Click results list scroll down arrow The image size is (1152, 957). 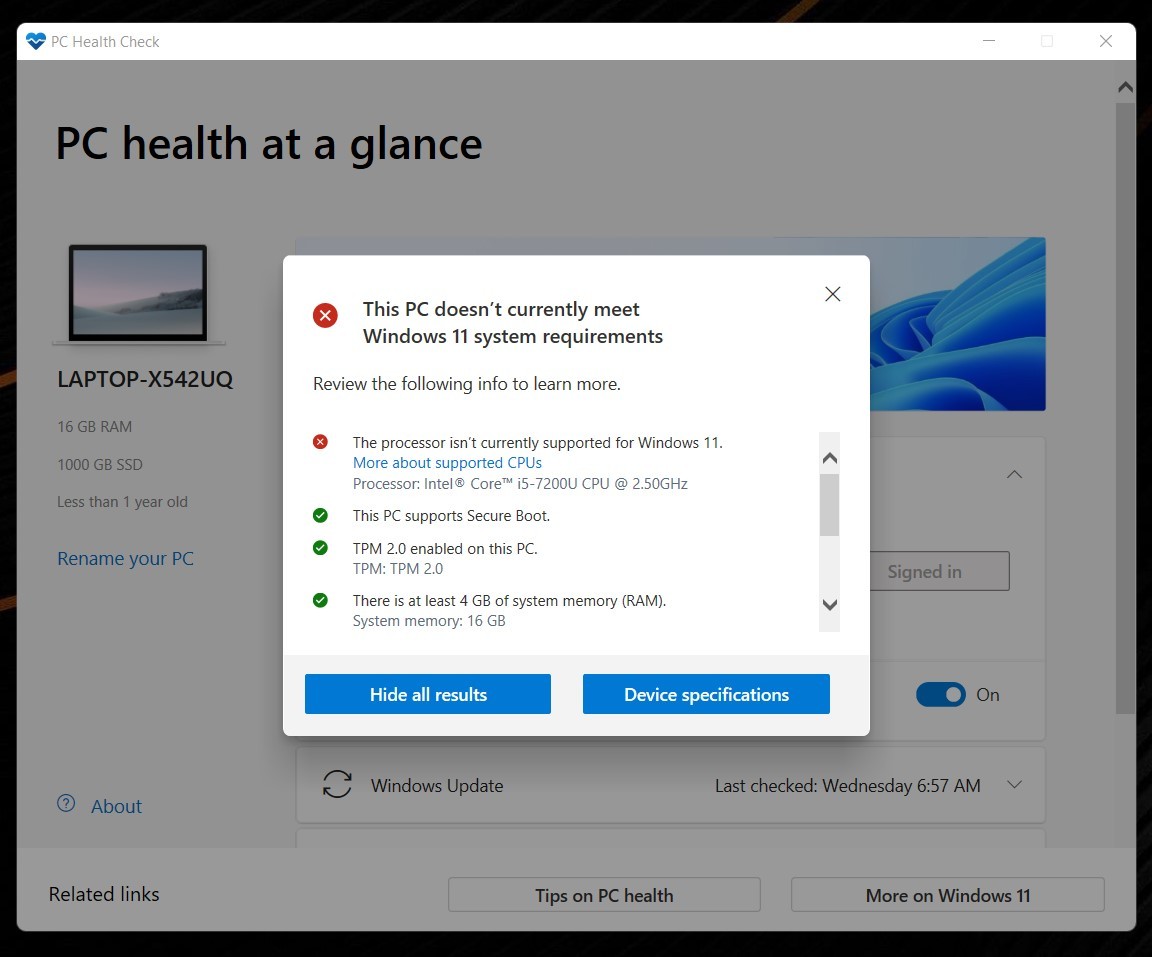pyautogui.click(x=829, y=605)
